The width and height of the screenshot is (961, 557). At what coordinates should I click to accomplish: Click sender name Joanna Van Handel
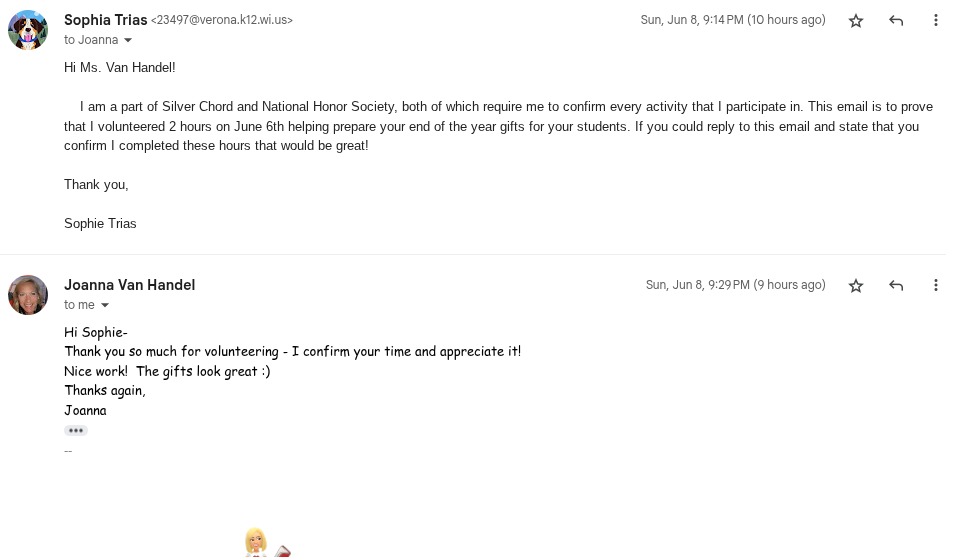(x=129, y=285)
